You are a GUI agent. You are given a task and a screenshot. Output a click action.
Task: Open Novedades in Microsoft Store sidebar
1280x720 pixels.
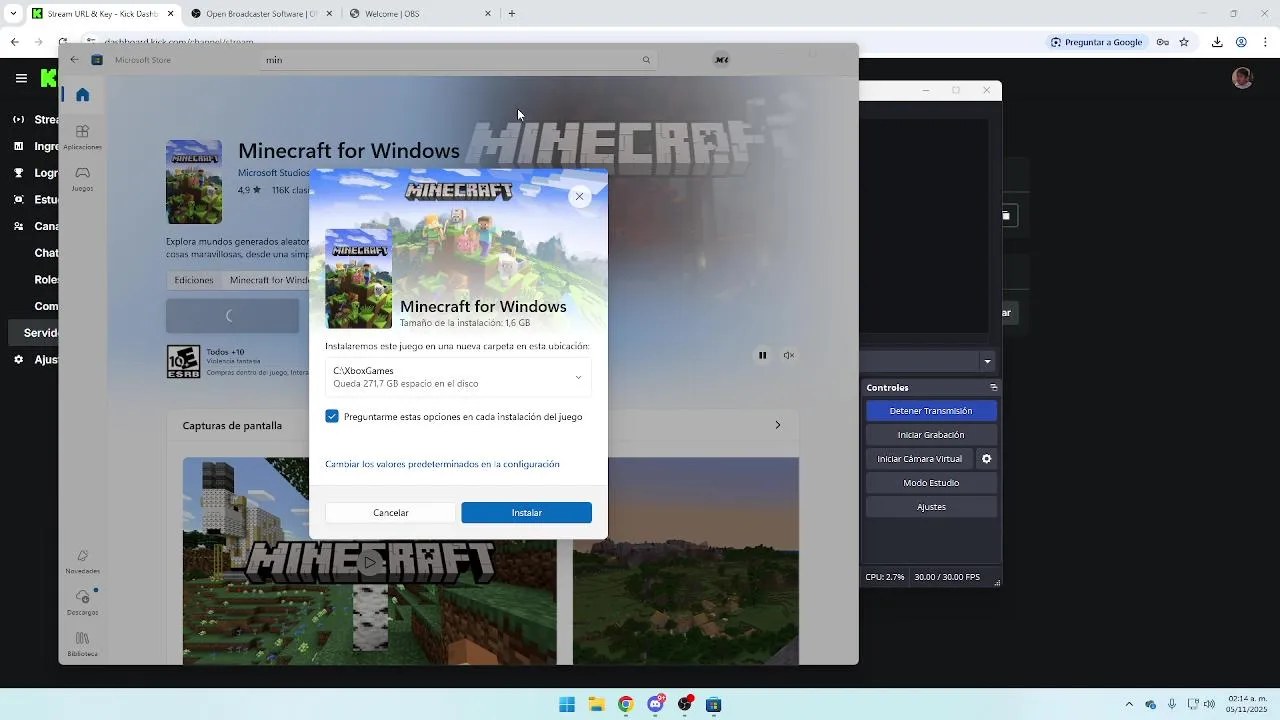(82, 561)
